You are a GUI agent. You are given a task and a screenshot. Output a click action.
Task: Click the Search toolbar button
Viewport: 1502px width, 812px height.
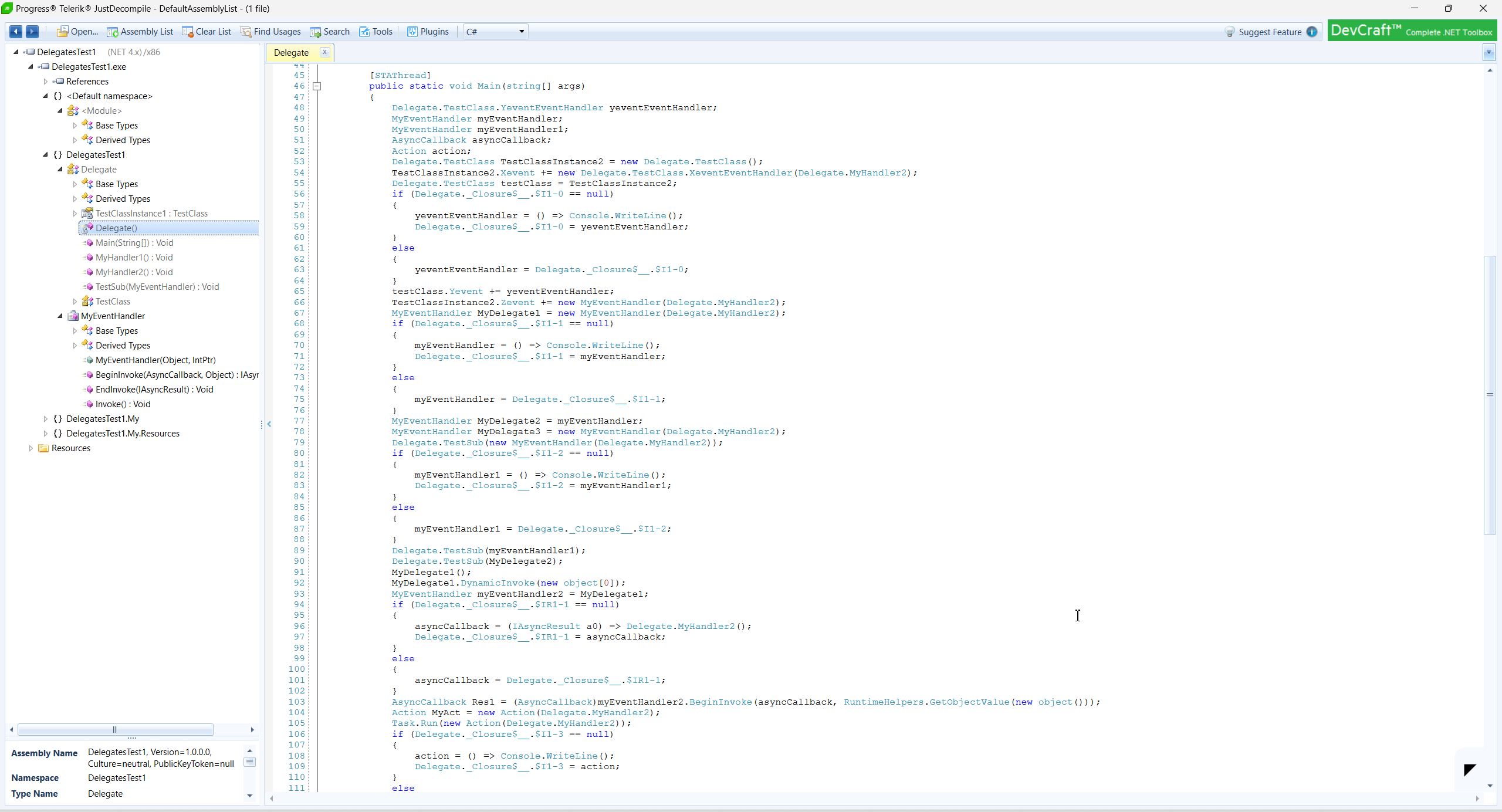(330, 32)
